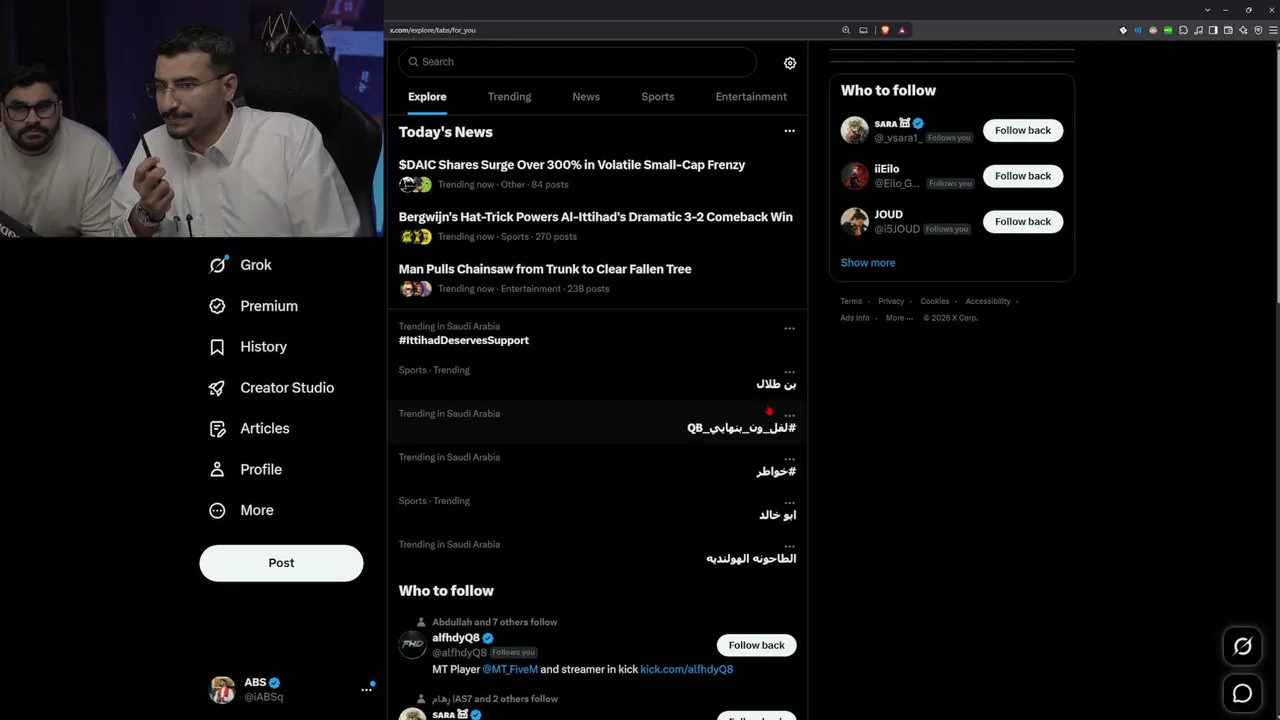The image size is (1280, 720).
Task: Open more options for بن طلال trend
Action: [789, 371]
